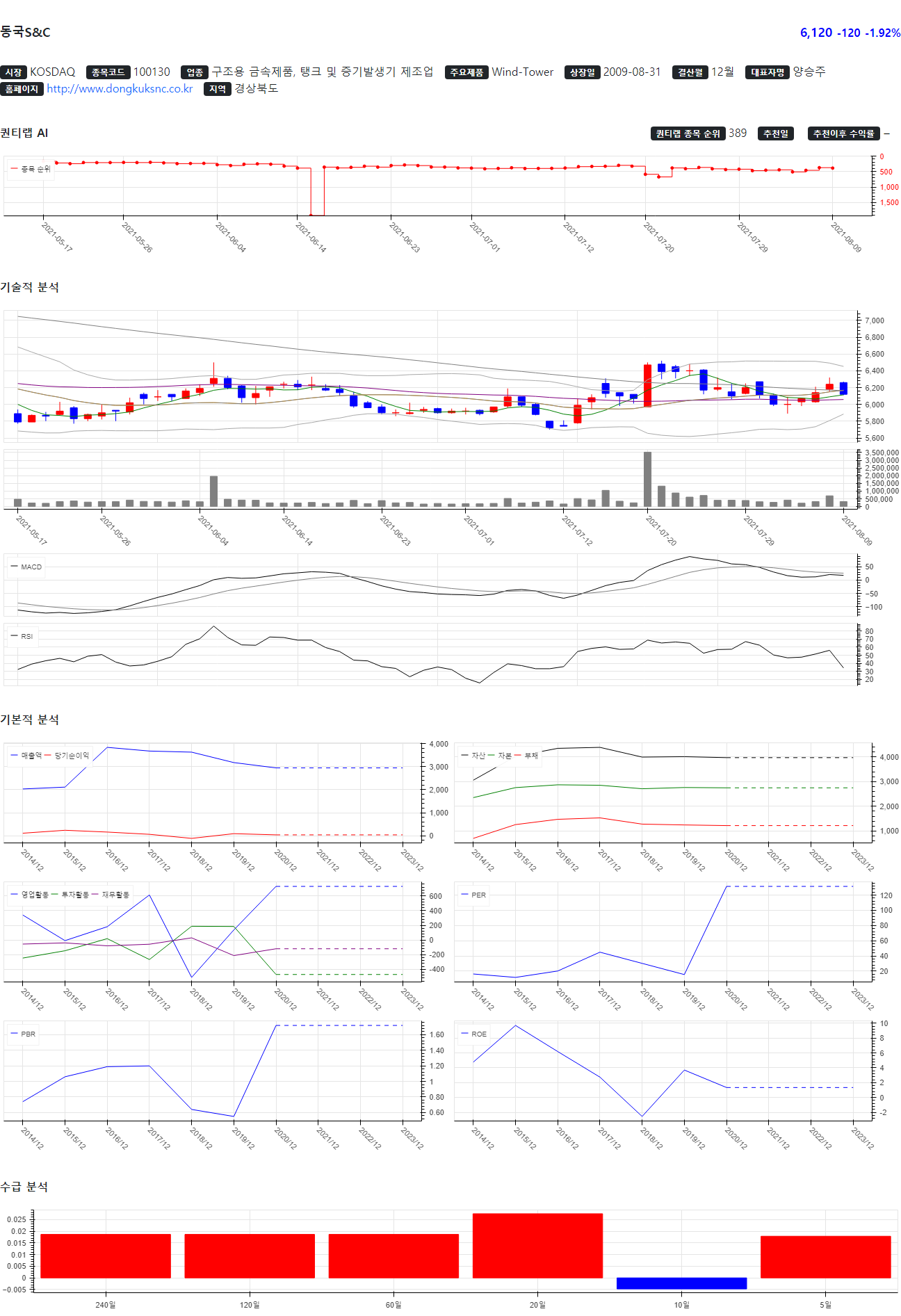Click the 홈페이지 badge
Viewport: 901px width, 1316px height.
[x=22, y=89]
